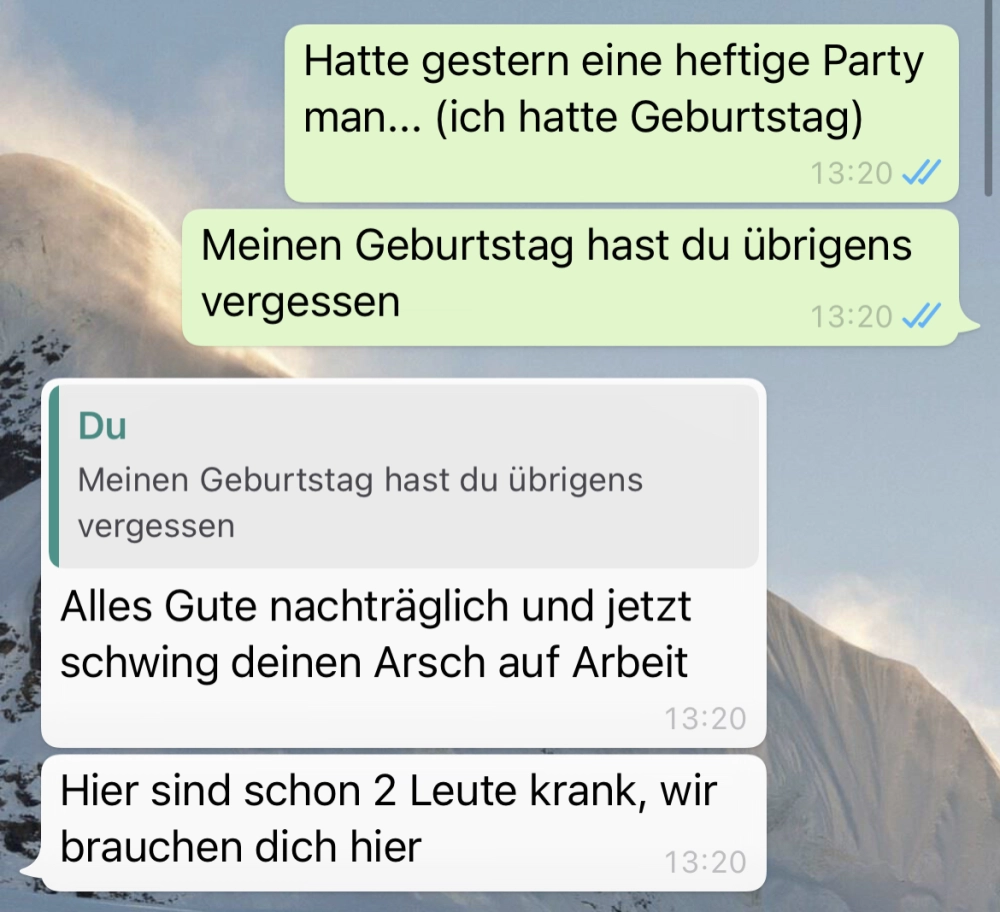The width and height of the screenshot is (1000, 912).
Task: Click the 13:20 timestamp on the party message
Action: pos(851,173)
